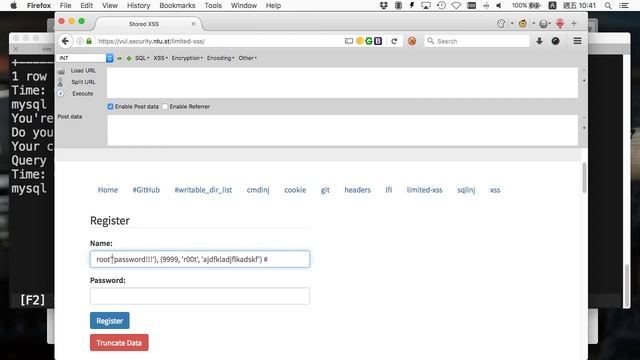Open Spotlight search in the menu bar
Viewport: 640px width, 360px height.
[608, 5]
